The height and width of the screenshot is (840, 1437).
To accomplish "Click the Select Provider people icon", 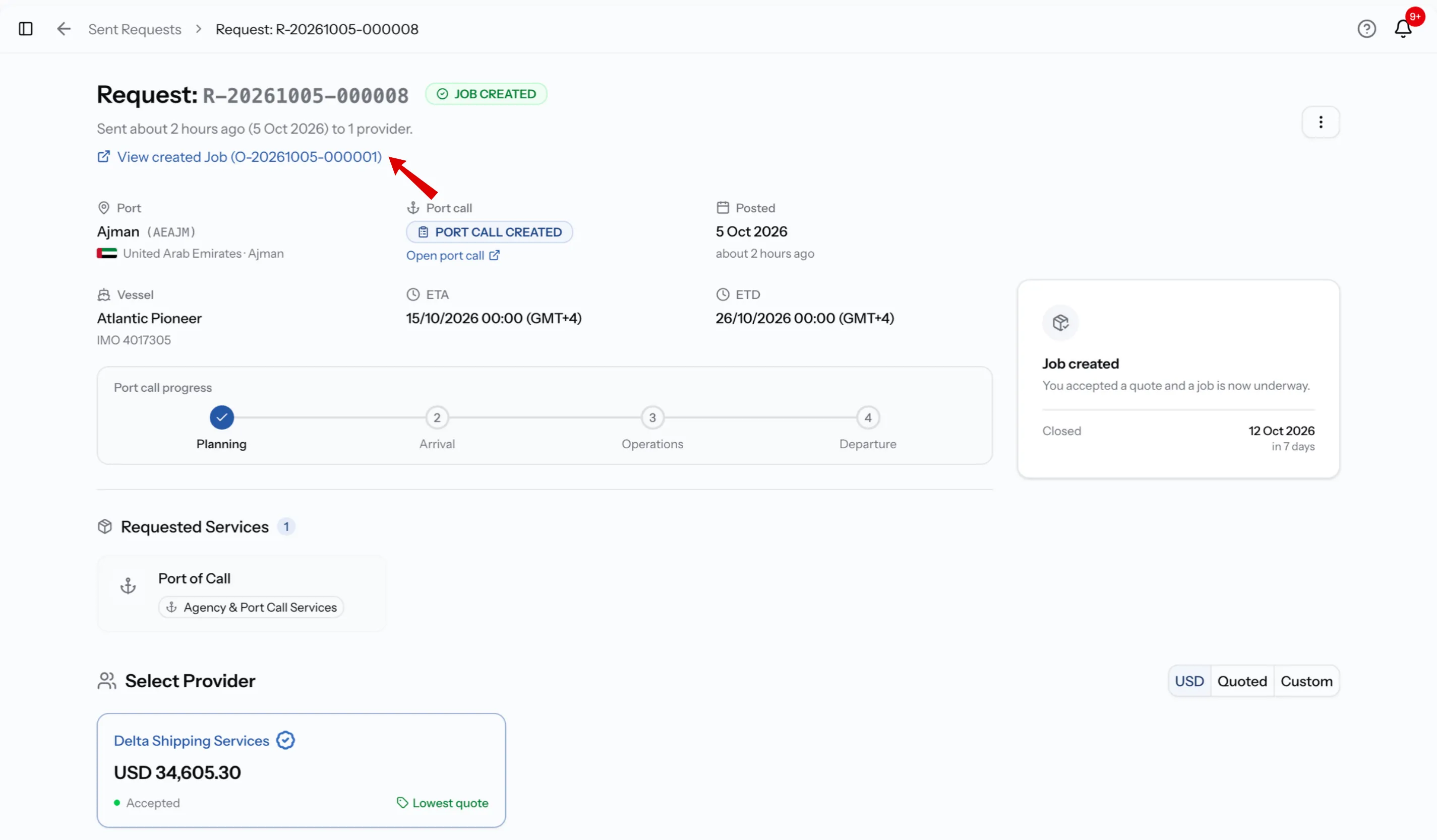I will point(106,681).
